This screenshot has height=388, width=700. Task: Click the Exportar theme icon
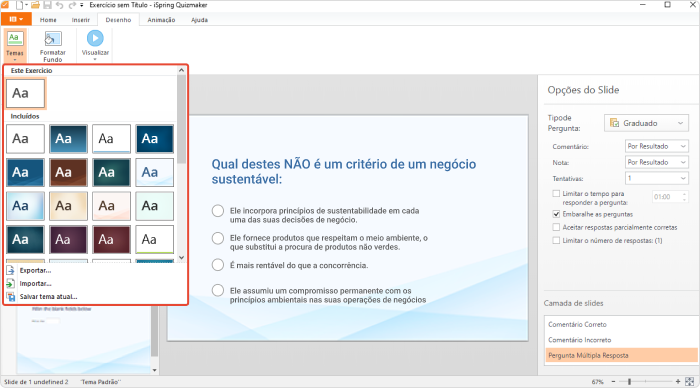click(x=11, y=270)
